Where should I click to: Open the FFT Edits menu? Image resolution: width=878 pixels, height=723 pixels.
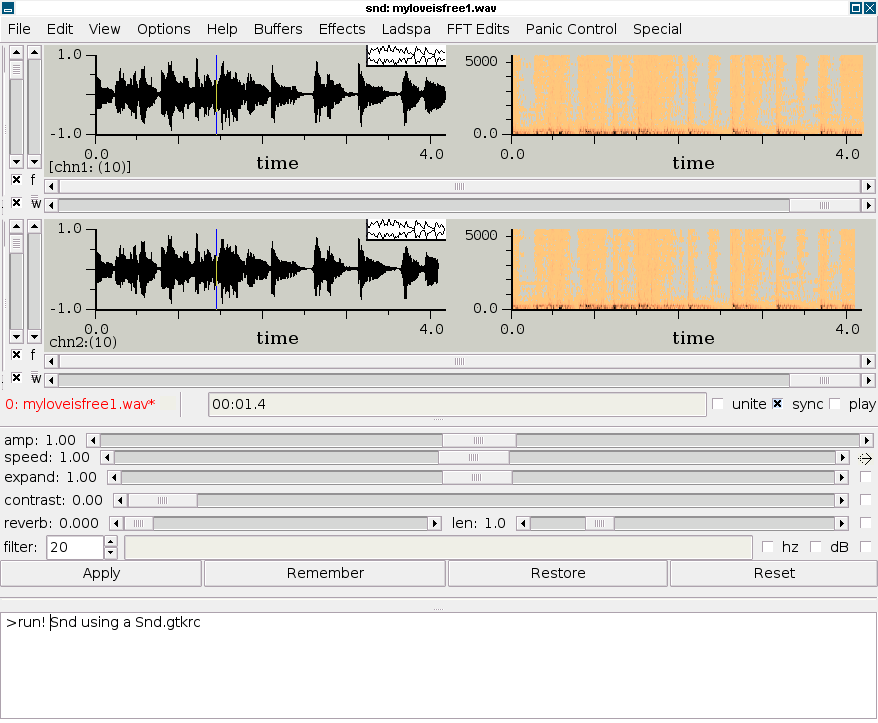[x=477, y=29]
